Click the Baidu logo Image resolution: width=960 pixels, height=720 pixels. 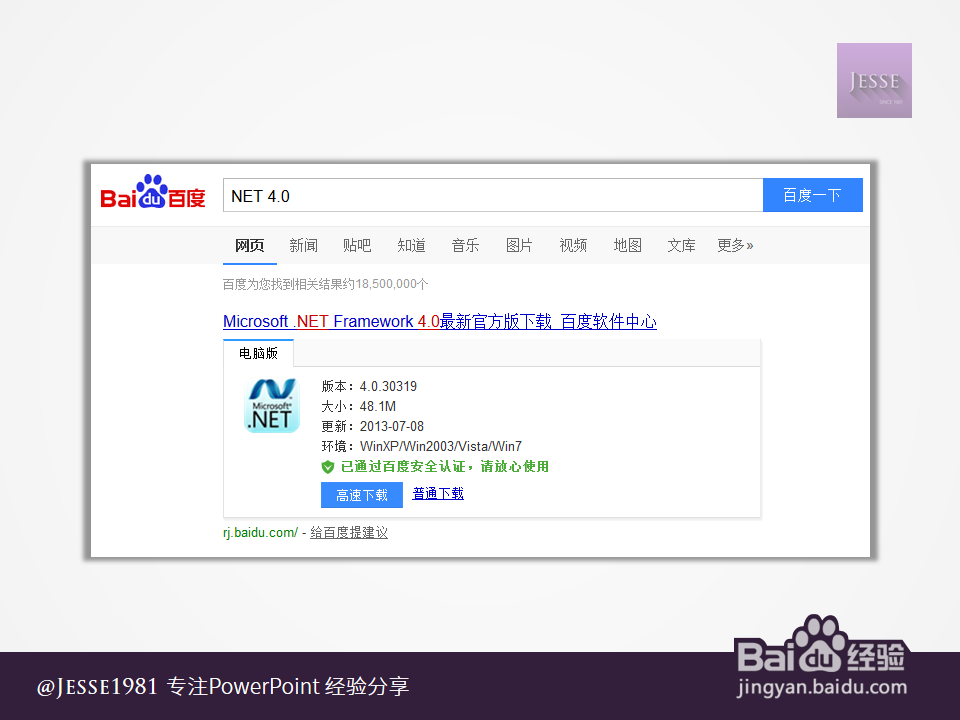pos(152,195)
